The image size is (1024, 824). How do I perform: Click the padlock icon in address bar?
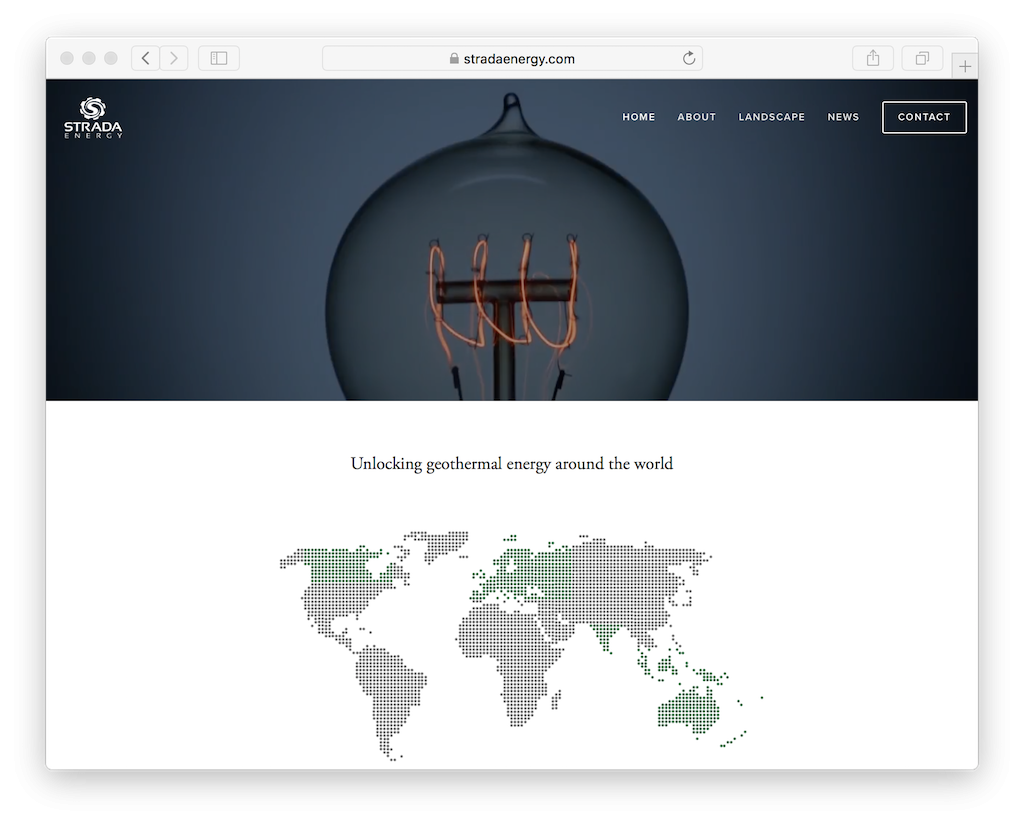(x=455, y=59)
